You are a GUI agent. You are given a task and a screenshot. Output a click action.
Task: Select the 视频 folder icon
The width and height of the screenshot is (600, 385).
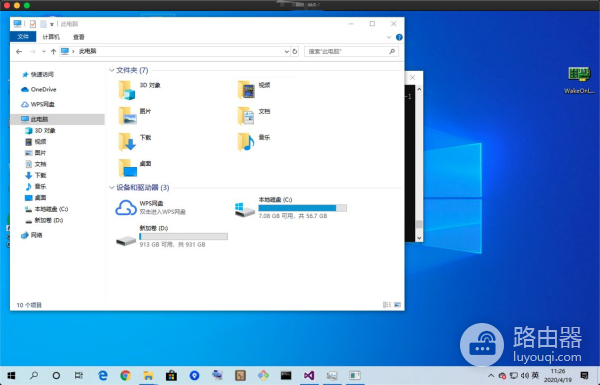(x=246, y=90)
